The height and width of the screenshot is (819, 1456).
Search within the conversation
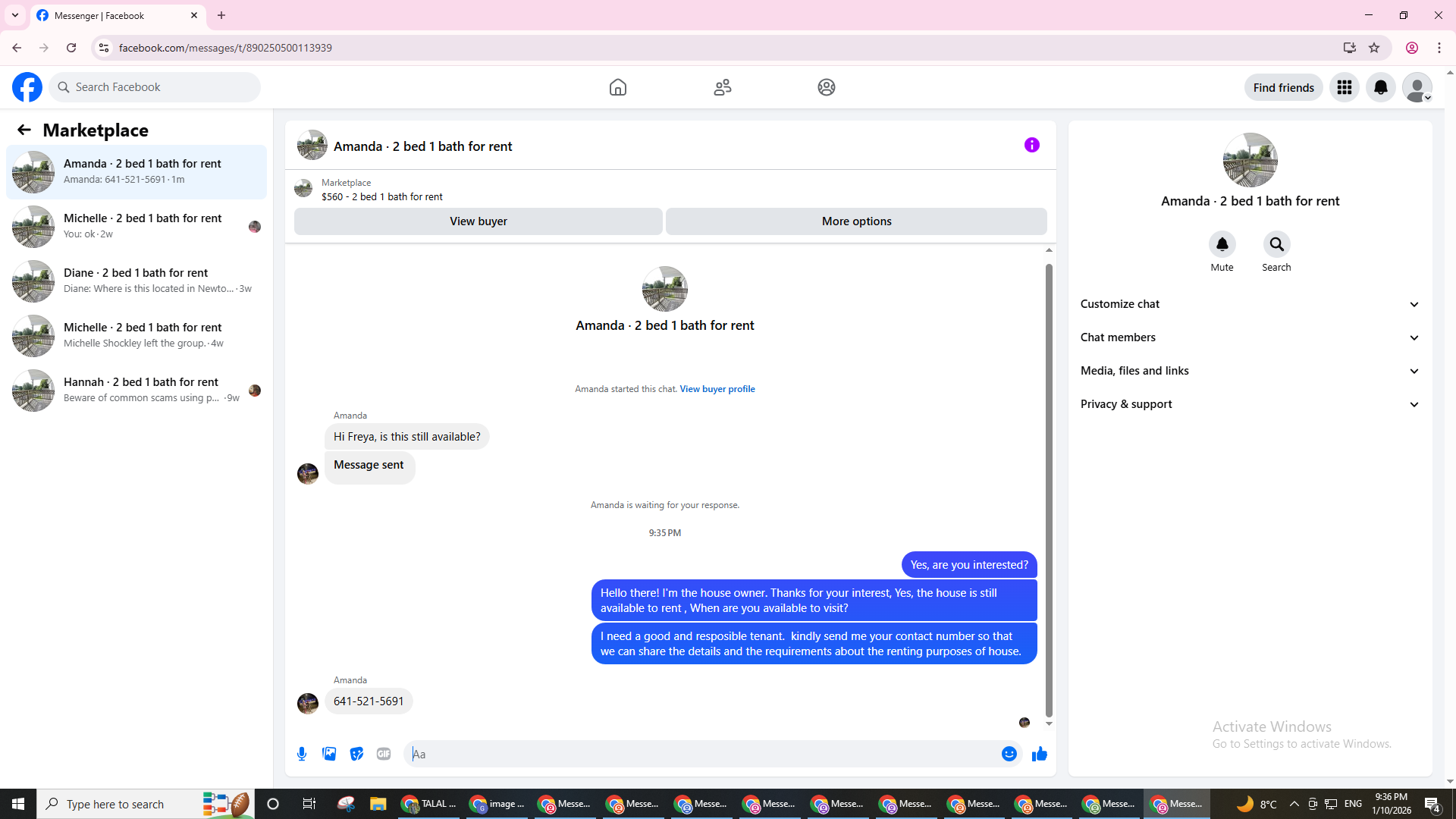click(1276, 245)
